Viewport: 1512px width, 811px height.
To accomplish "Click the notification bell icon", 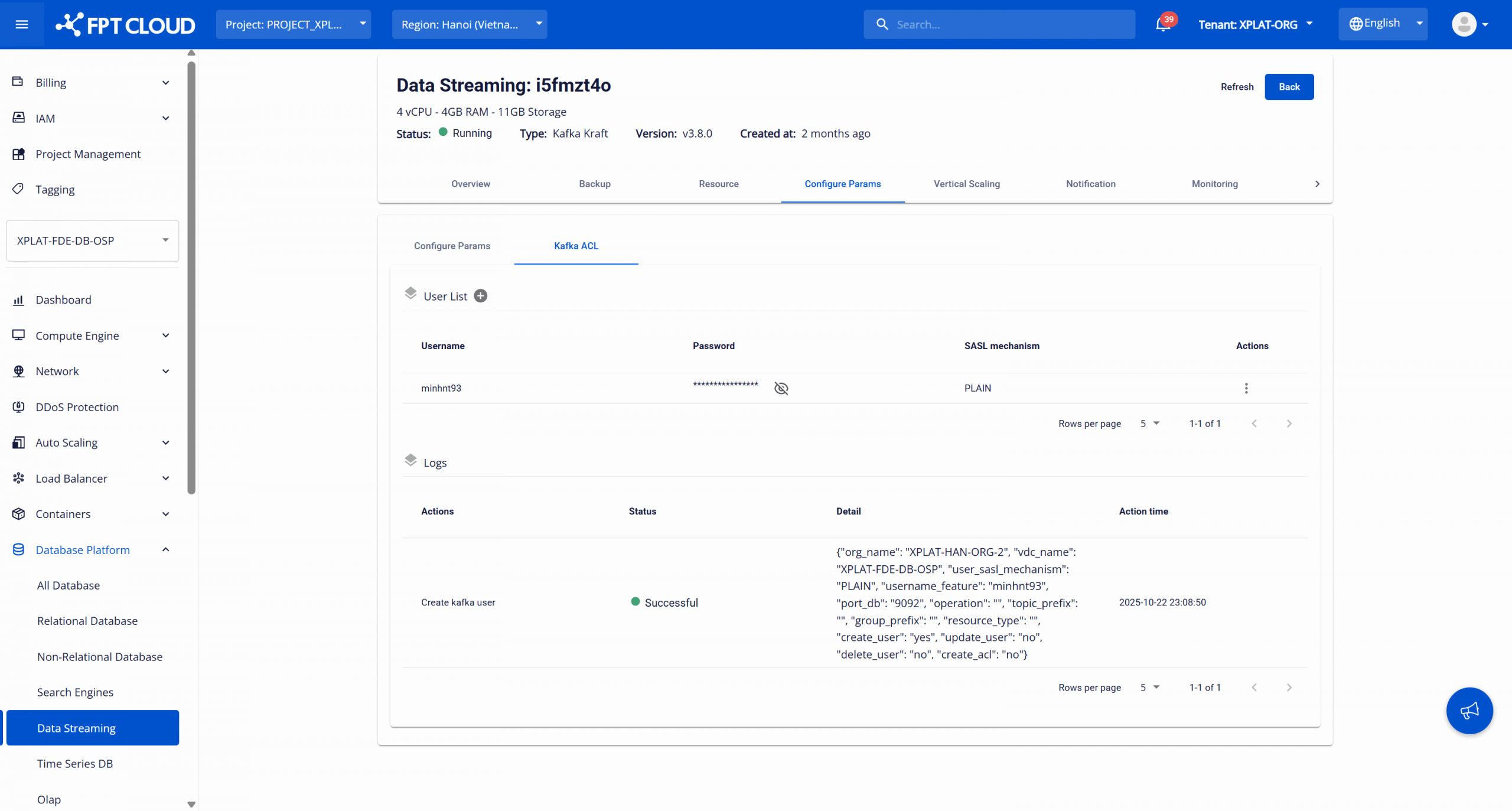I will 1162,24.
